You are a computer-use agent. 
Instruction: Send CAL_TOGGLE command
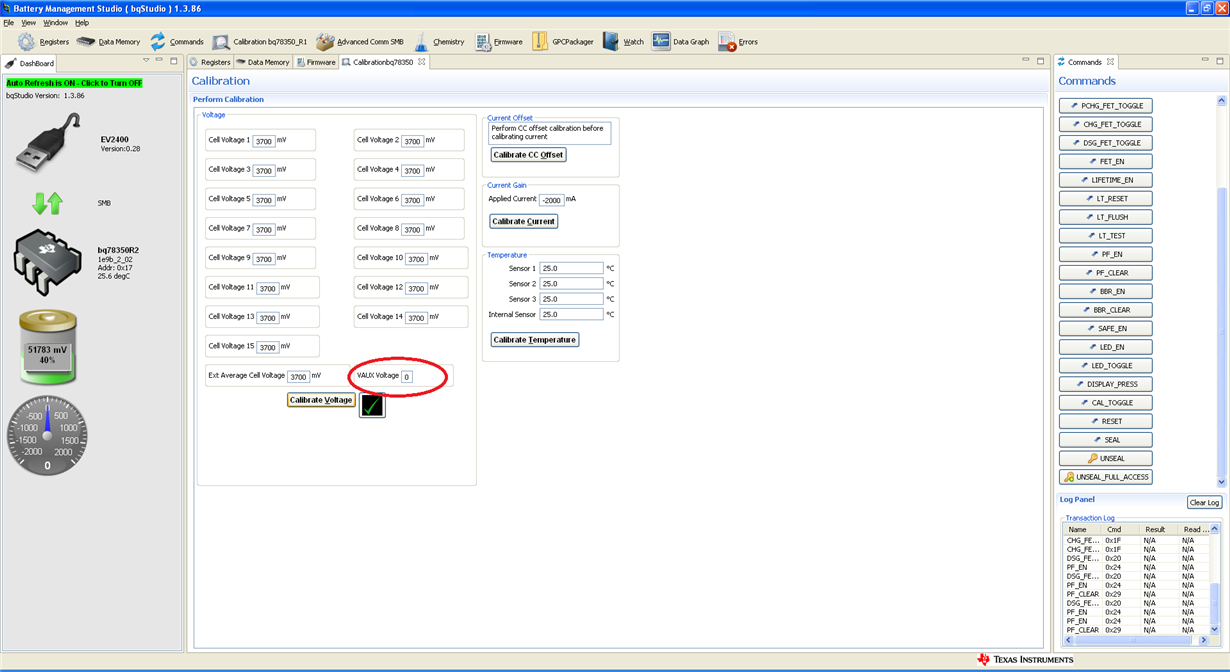click(x=1106, y=403)
